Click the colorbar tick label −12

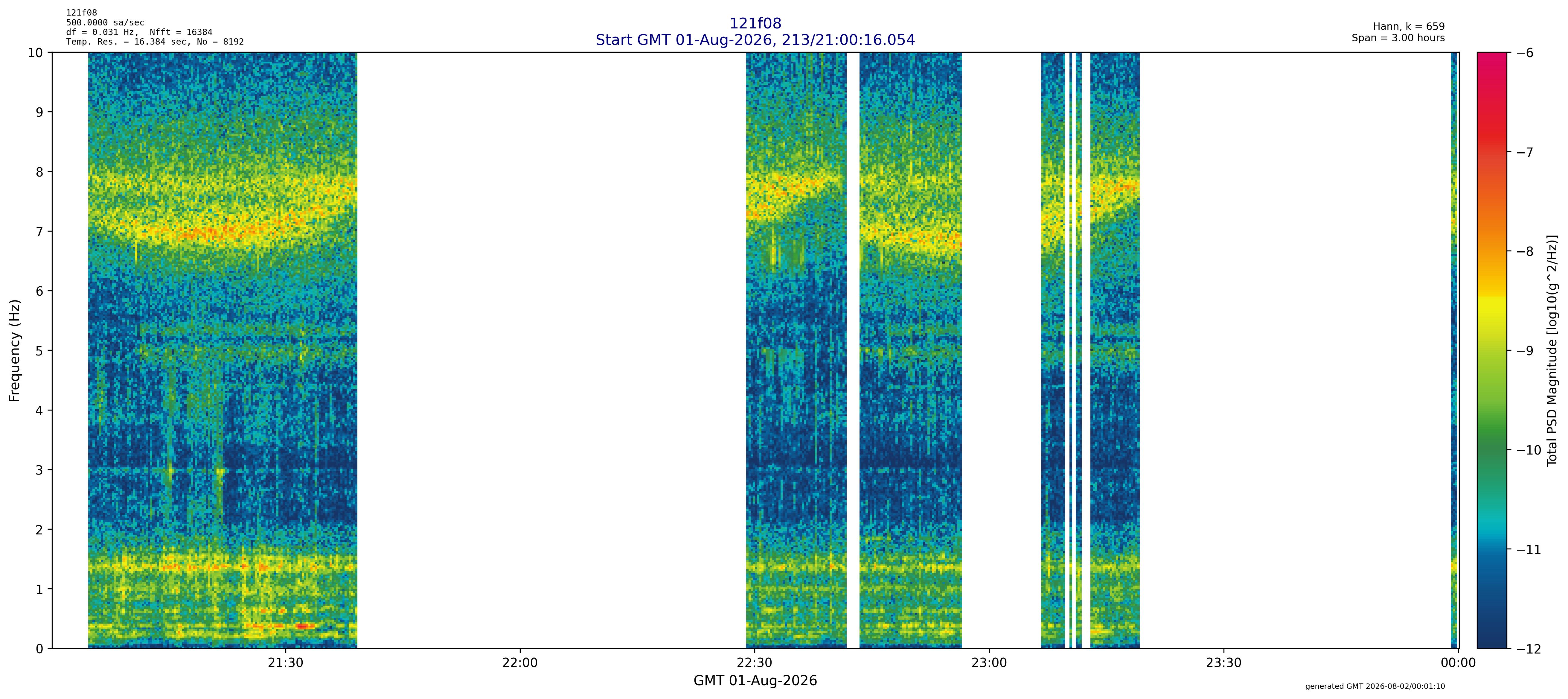pos(1528,650)
